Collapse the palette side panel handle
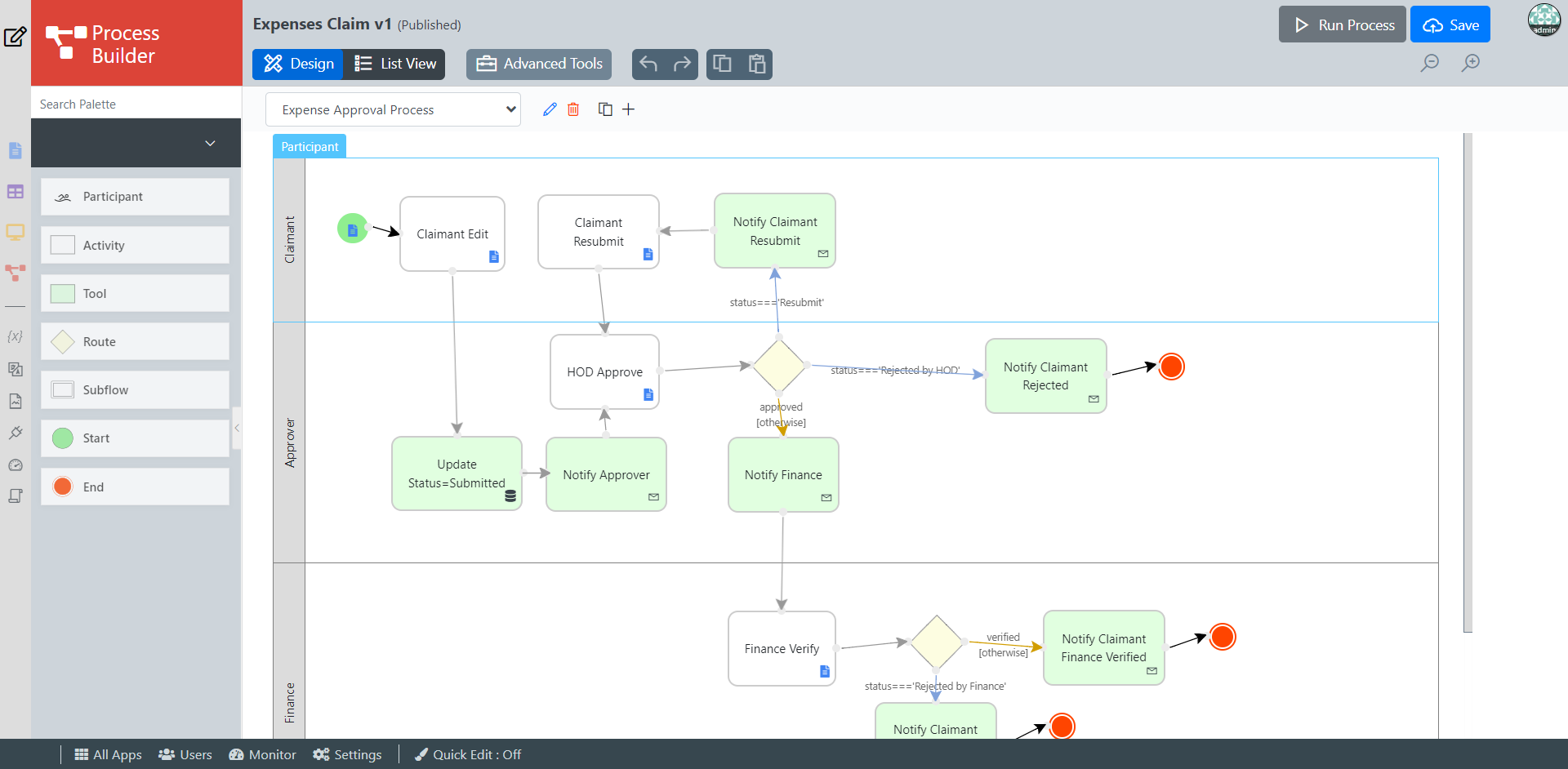 [x=237, y=428]
